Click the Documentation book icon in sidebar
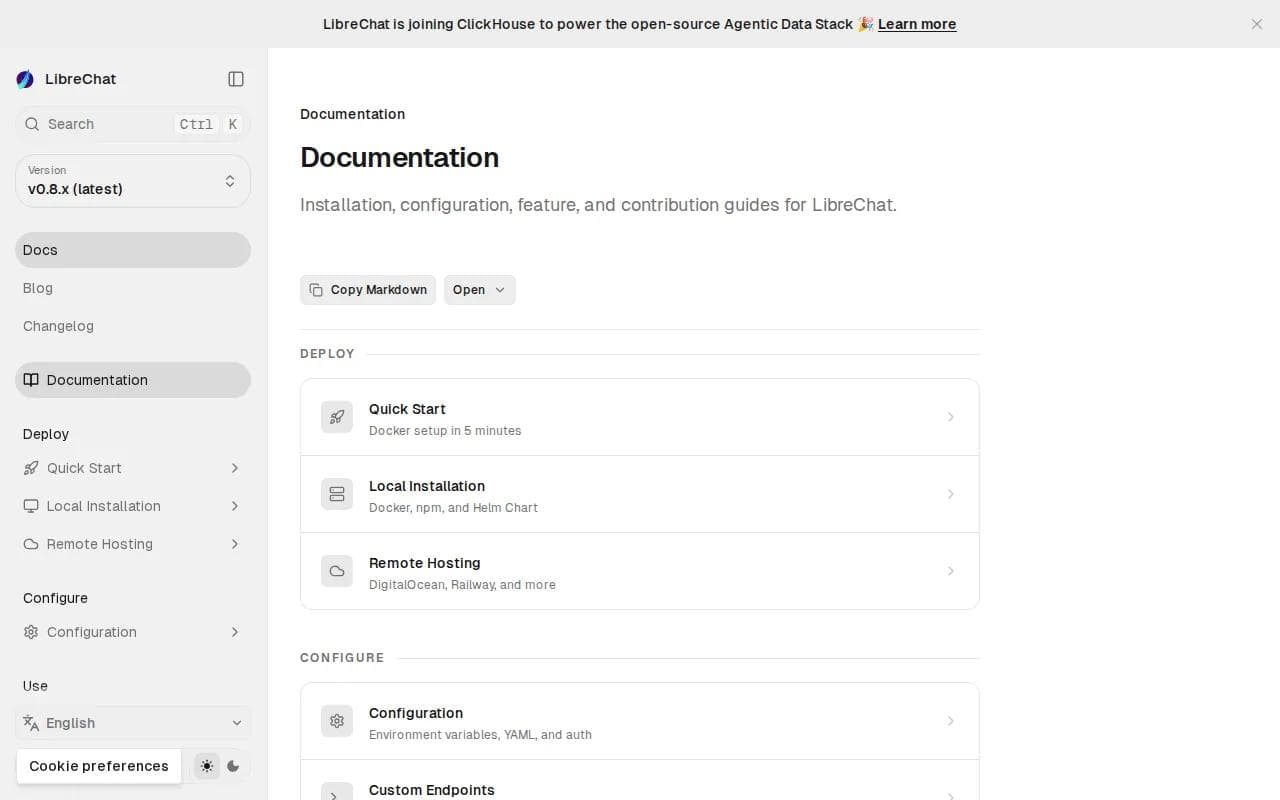 point(31,380)
